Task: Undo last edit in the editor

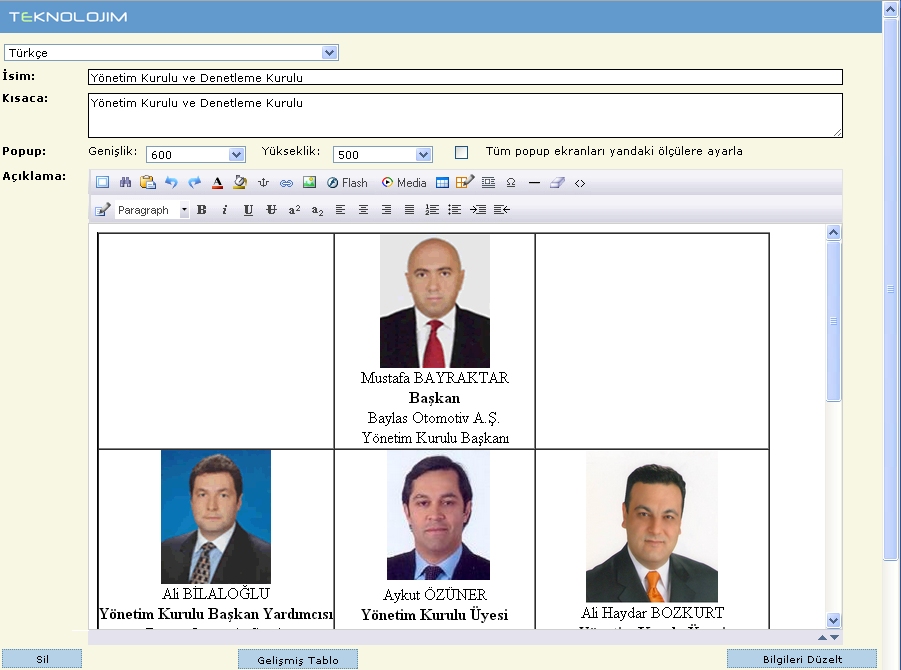Action: (x=171, y=183)
